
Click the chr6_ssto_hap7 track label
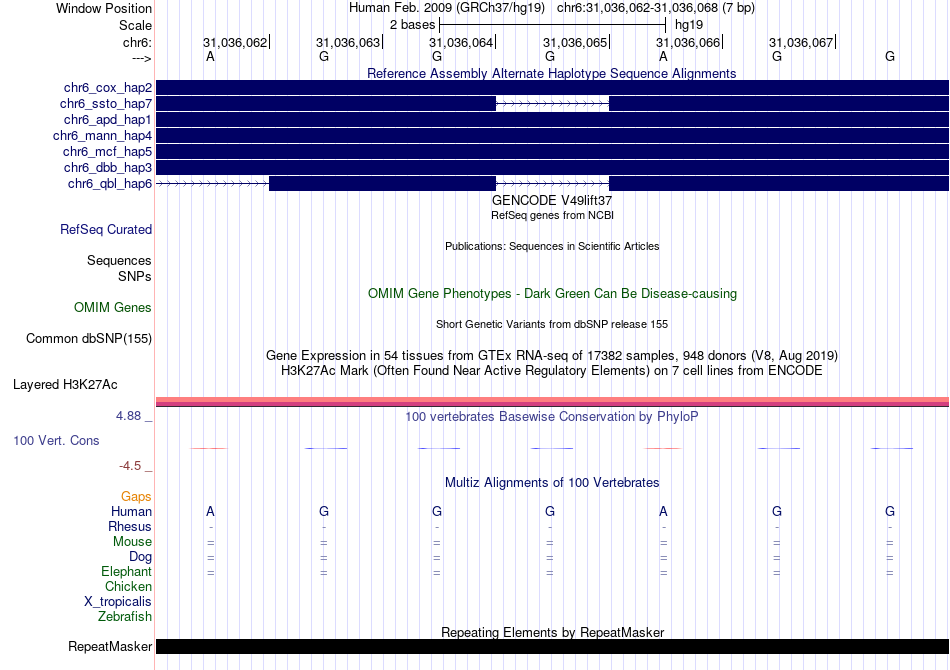(x=106, y=104)
